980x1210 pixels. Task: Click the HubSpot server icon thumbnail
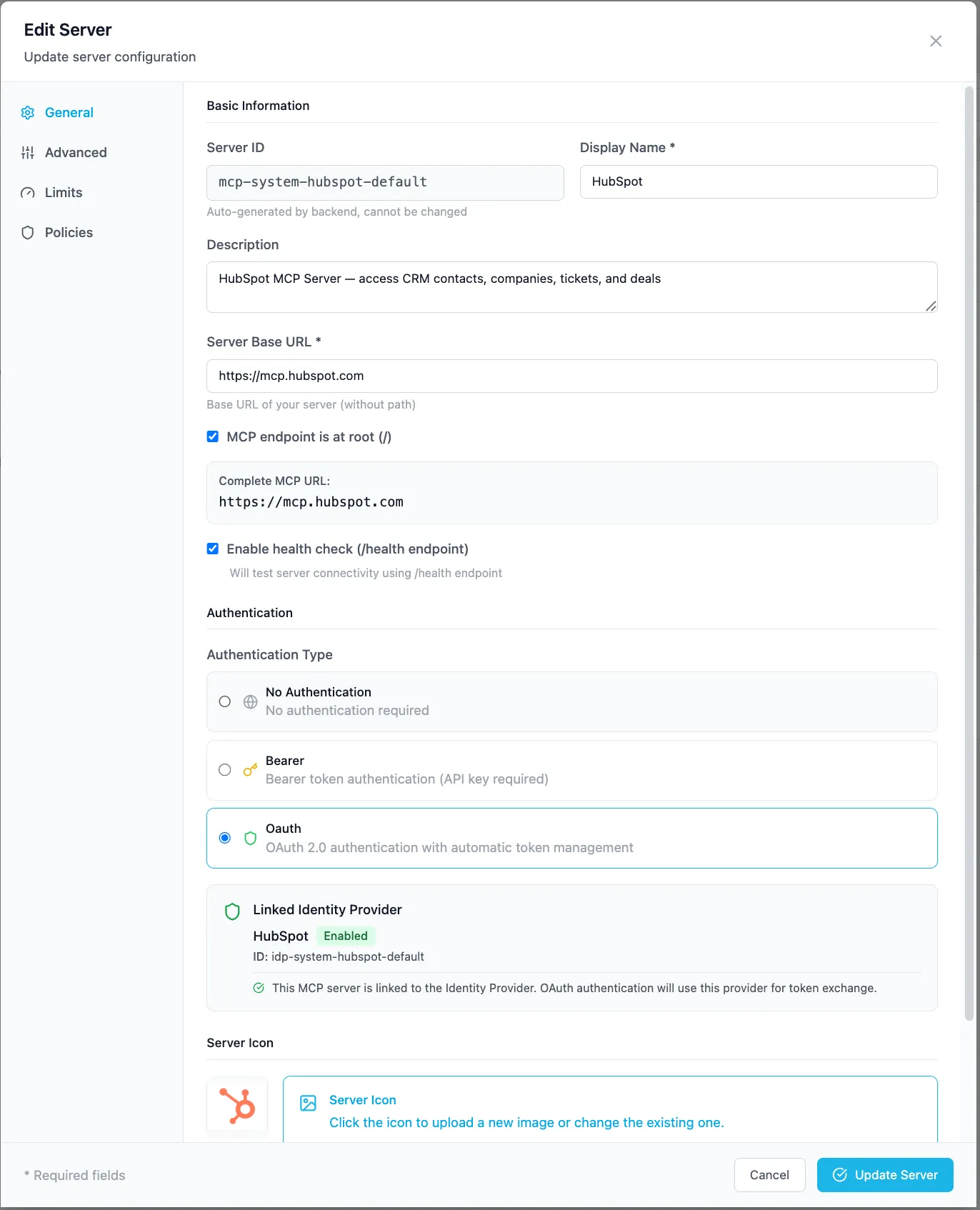(x=237, y=1106)
